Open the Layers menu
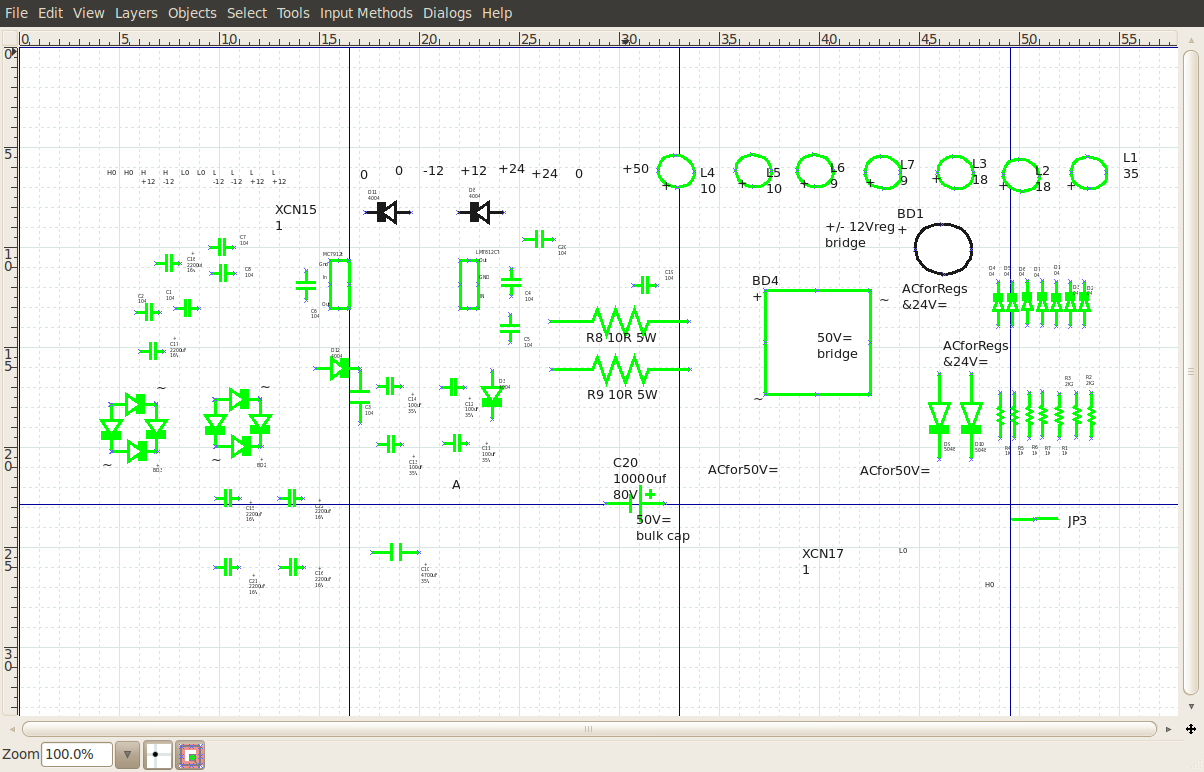The height and width of the screenshot is (772, 1204). 136,13
